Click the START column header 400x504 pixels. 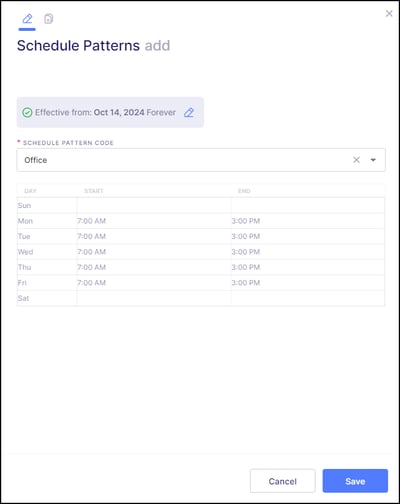(x=94, y=191)
